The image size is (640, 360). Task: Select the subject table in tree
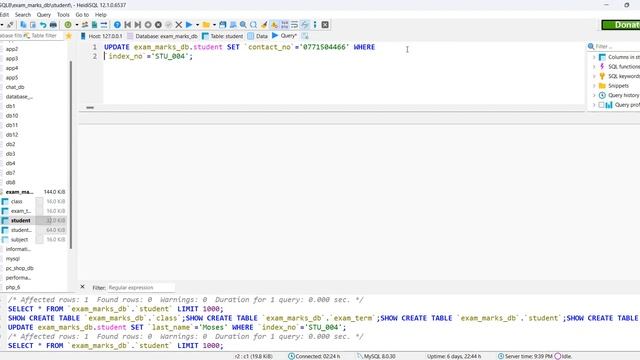tap(19, 240)
